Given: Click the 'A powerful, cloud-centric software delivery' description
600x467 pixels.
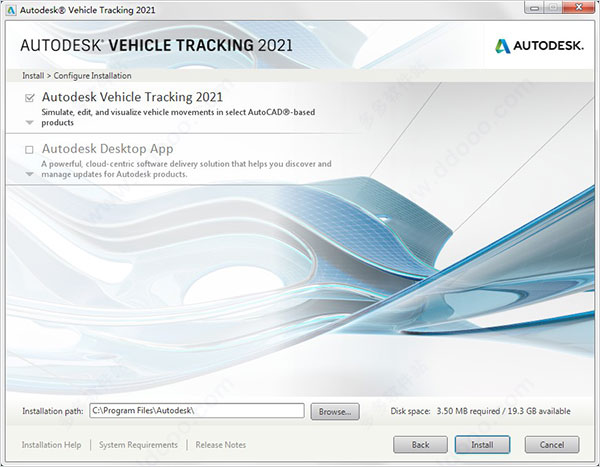Looking at the screenshot, I should pos(186,169).
